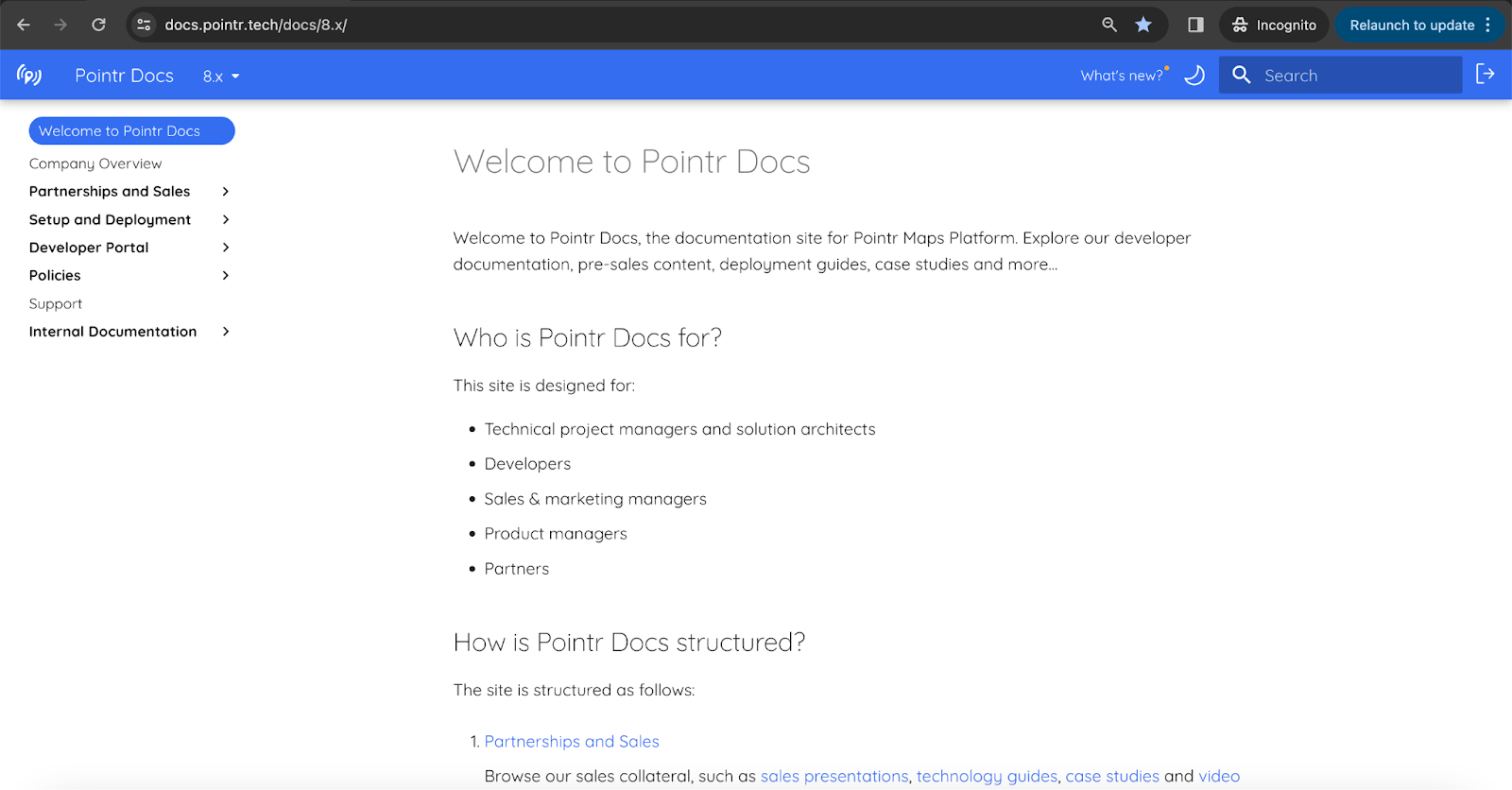Open the browser side panel icon
1512x790 pixels.
pos(1195,25)
